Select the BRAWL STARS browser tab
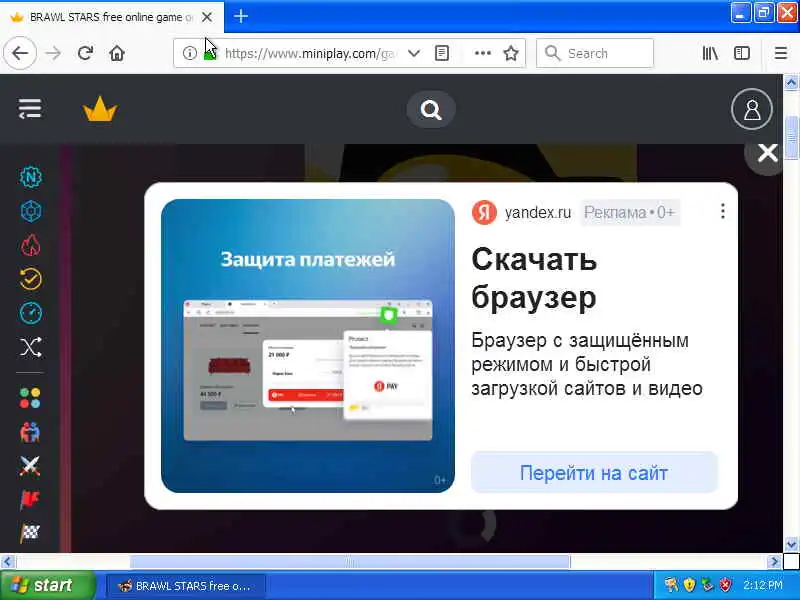This screenshot has height=600, width=800. [111, 17]
